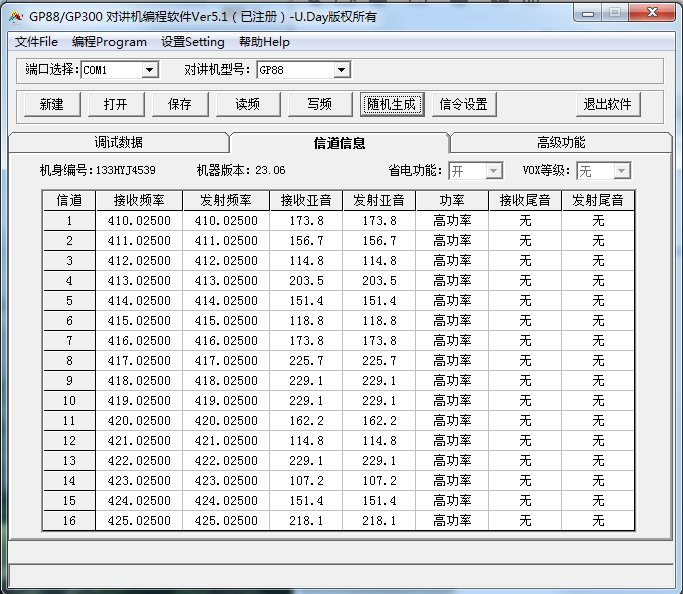Click transmit tone 107.2 in channel 14
The height and width of the screenshot is (594, 683).
click(379, 481)
